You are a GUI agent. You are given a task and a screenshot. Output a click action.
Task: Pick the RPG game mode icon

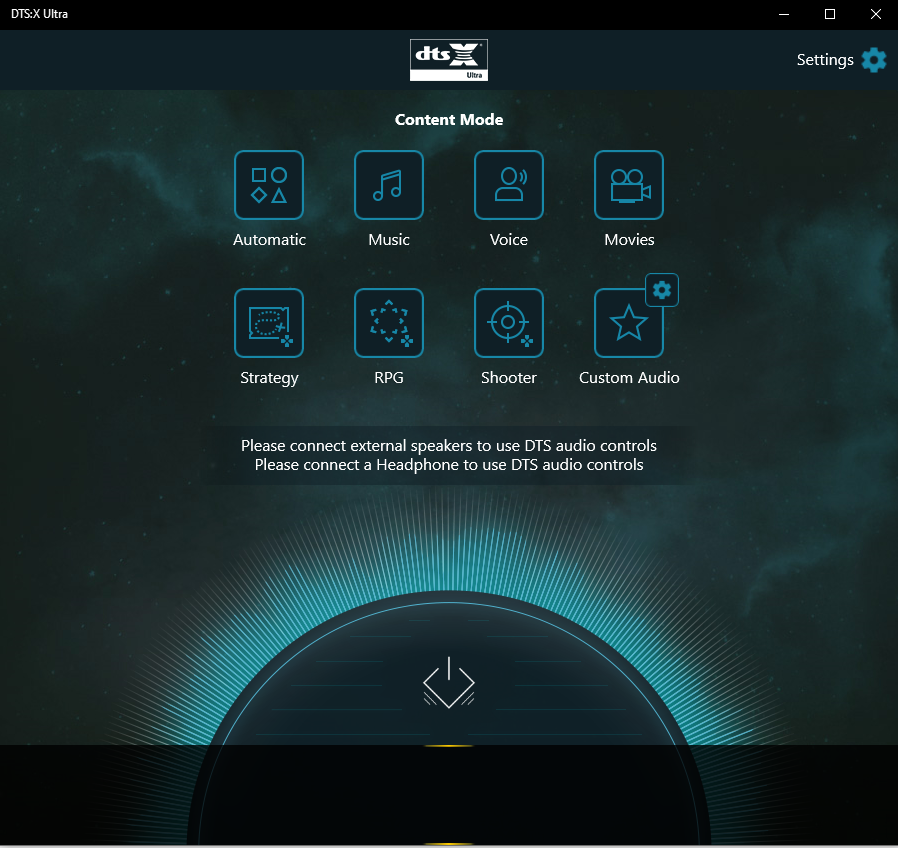tap(389, 323)
